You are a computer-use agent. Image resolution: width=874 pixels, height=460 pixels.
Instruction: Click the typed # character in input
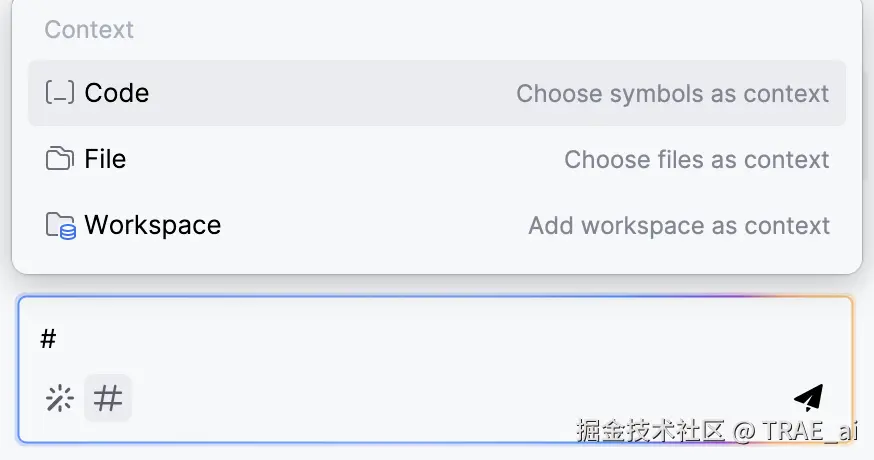[x=48, y=340]
